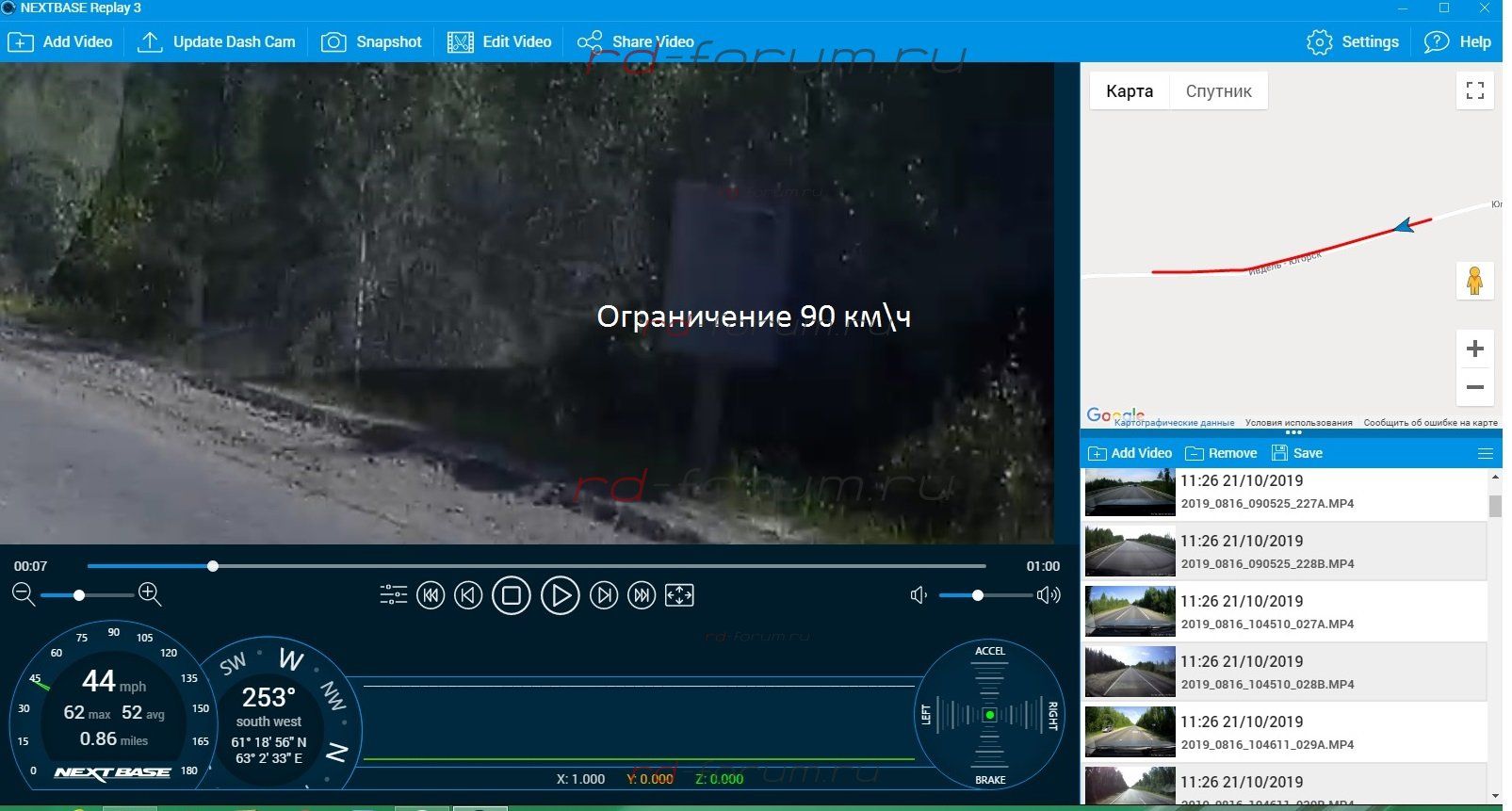Screen dimensions: 1512x811
Task: Toggle map fullscreen view
Action: (x=1475, y=90)
